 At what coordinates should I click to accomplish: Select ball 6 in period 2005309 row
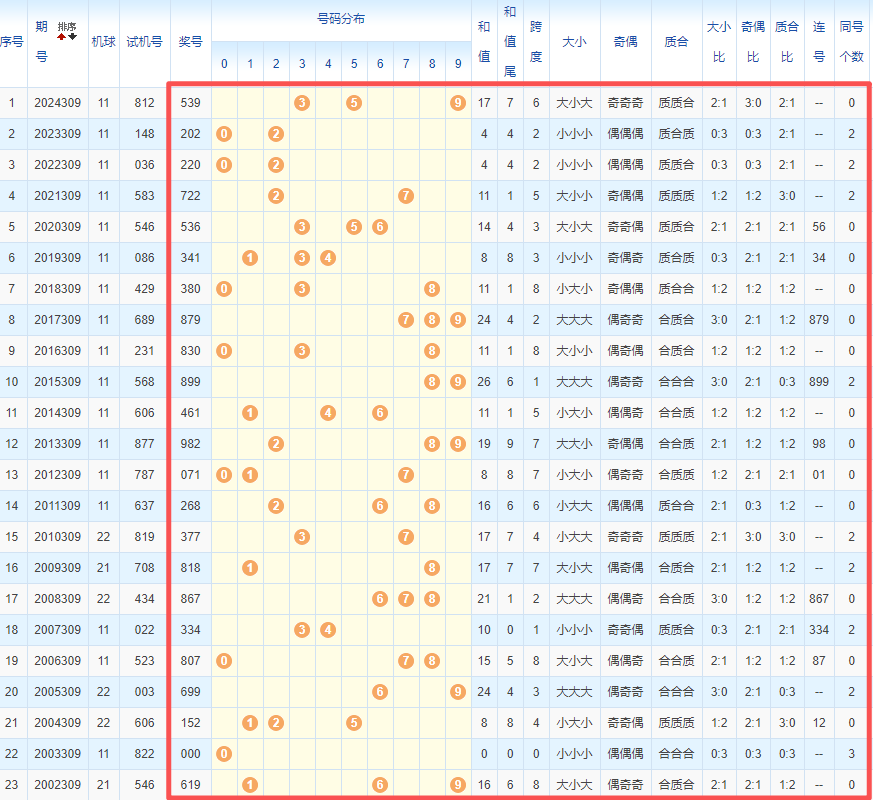pos(380,692)
